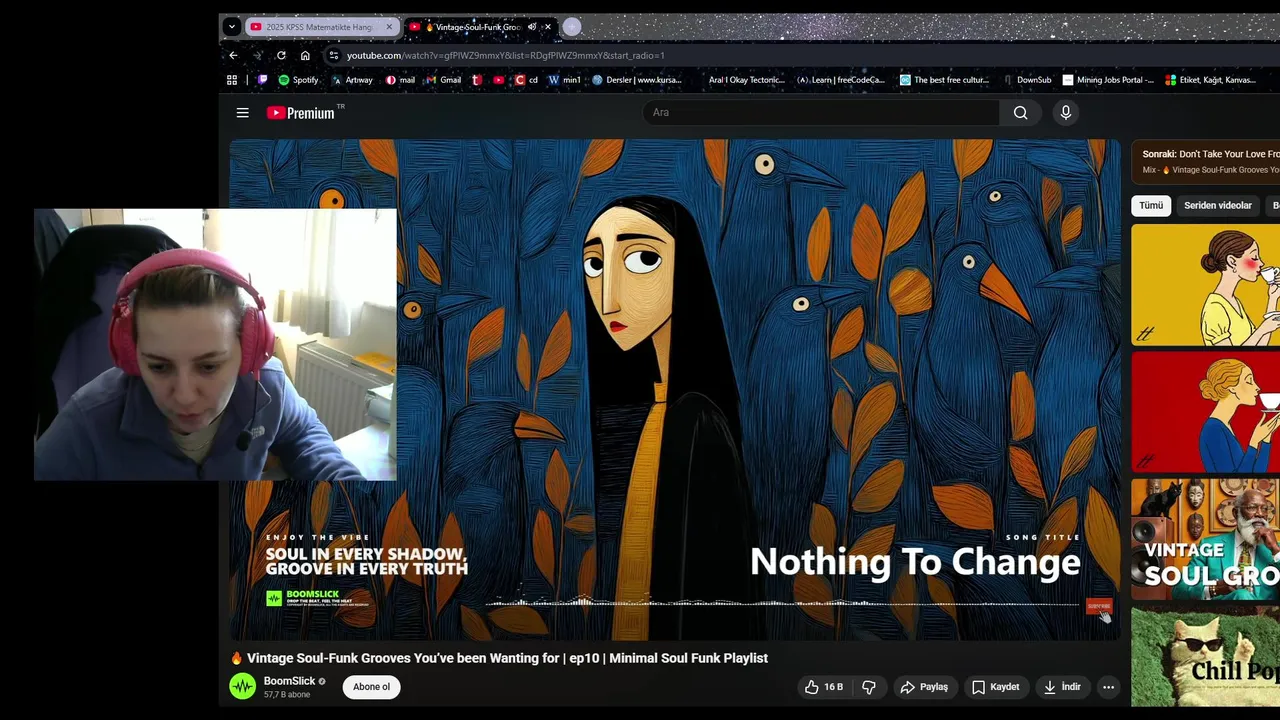Click the youtube.com address bar URL
The height and width of the screenshot is (720, 1280).
[505, 56]
